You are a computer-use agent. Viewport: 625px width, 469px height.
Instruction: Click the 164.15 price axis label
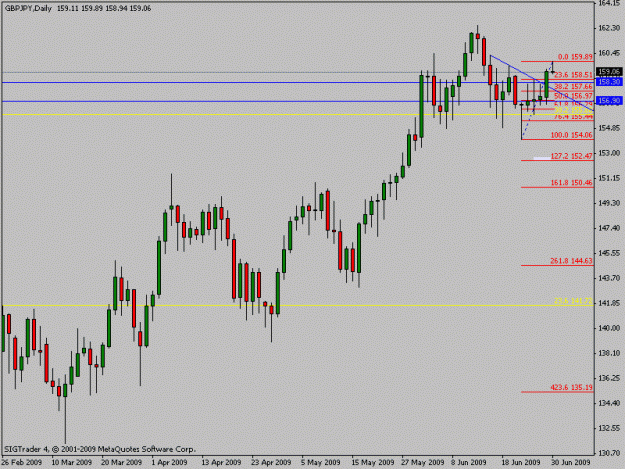pyautogui.click(x=609, y=3)
